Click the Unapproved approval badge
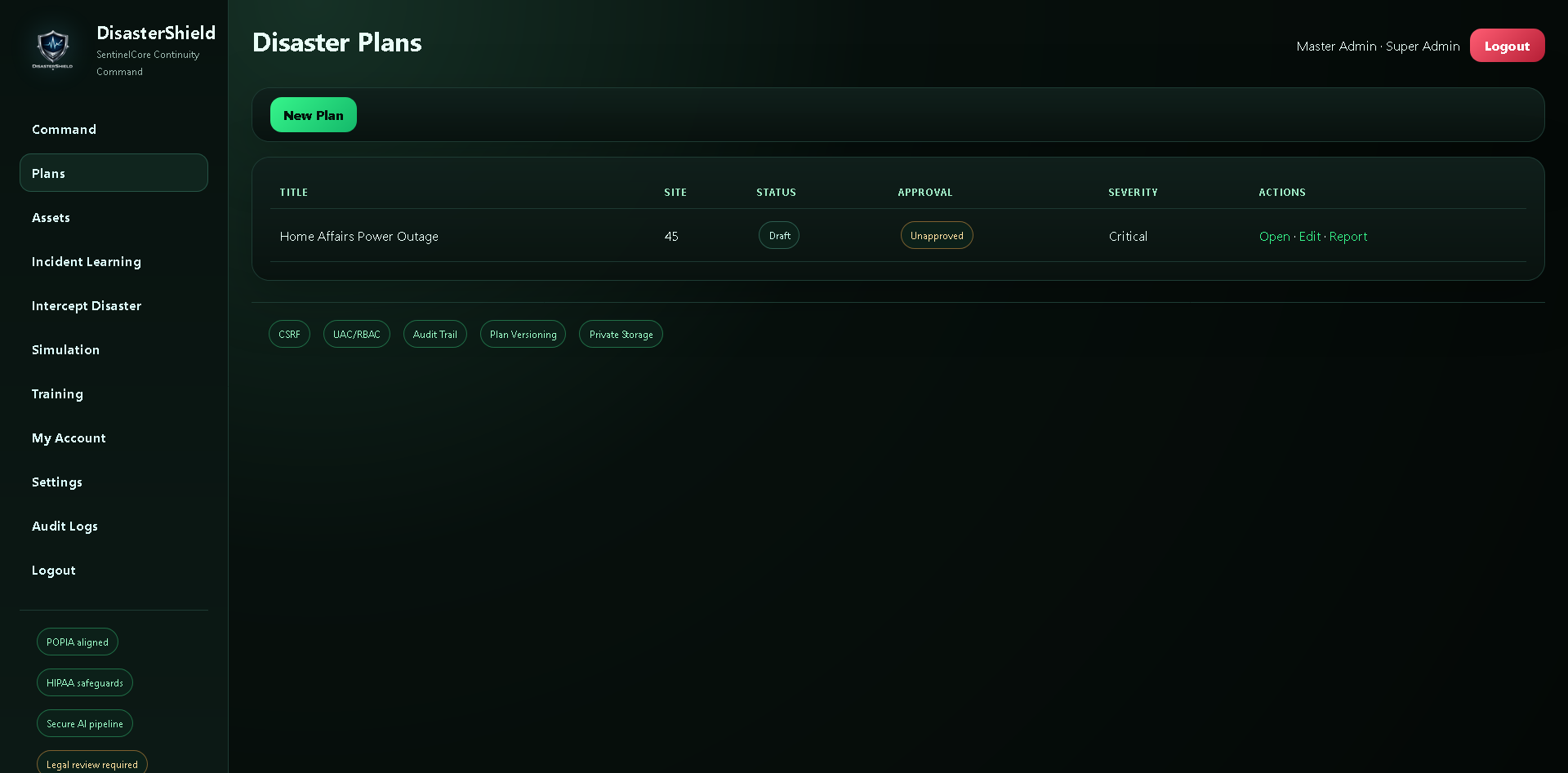The image size is (1568, 773). tap(937, 235)
